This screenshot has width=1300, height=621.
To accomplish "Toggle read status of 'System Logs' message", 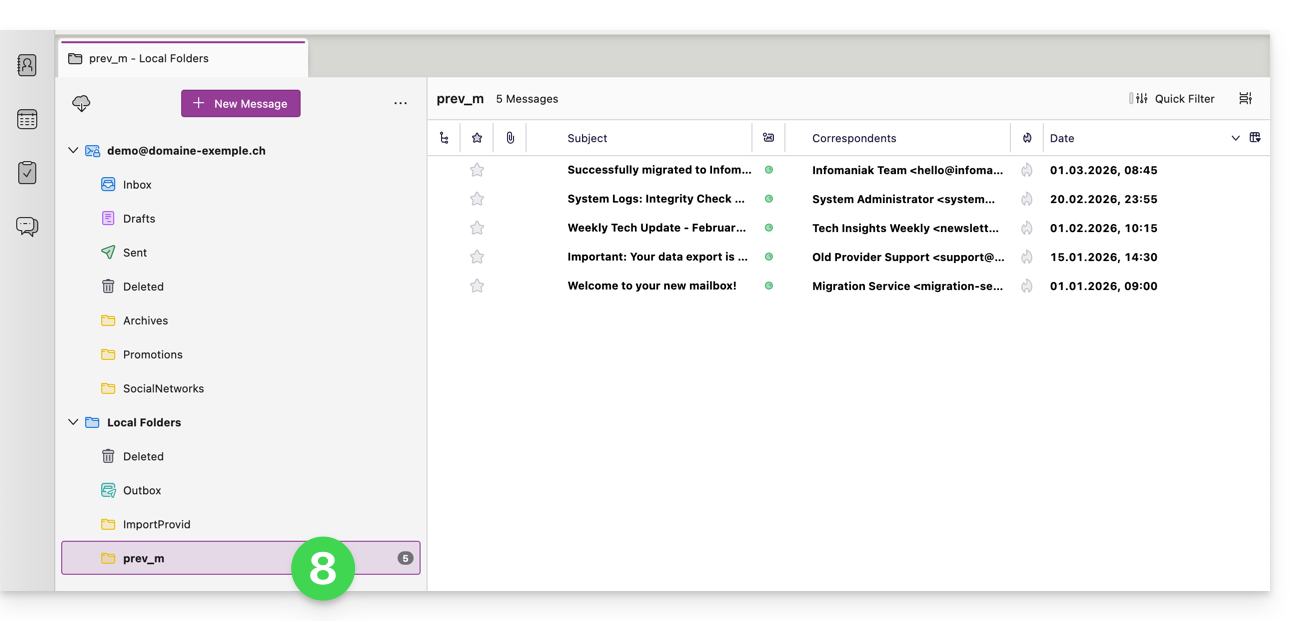I will (769, 199).
